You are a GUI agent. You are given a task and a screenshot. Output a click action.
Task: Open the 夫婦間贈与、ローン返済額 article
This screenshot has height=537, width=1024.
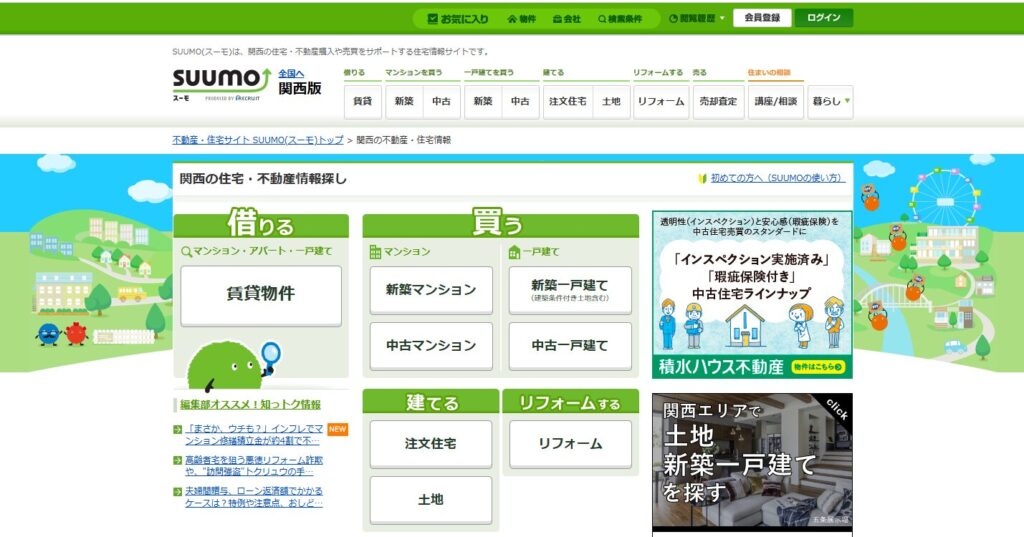click(x=254, y=496)
